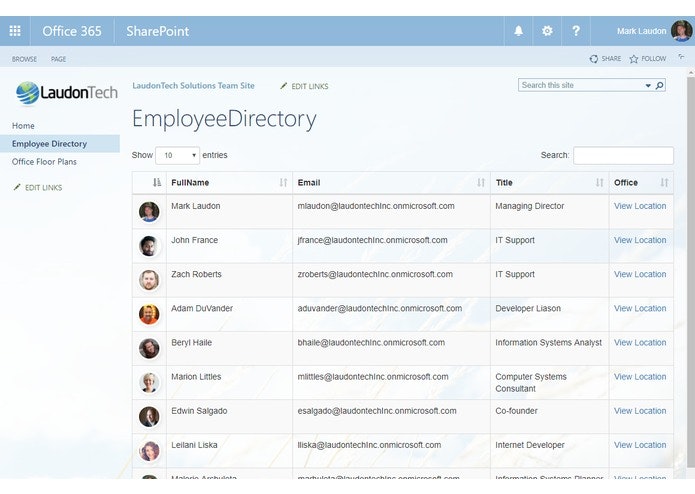Viewport: 695px width, 494px height.
Task: Click the 'Search this site' box
Action: coord(581,85)
